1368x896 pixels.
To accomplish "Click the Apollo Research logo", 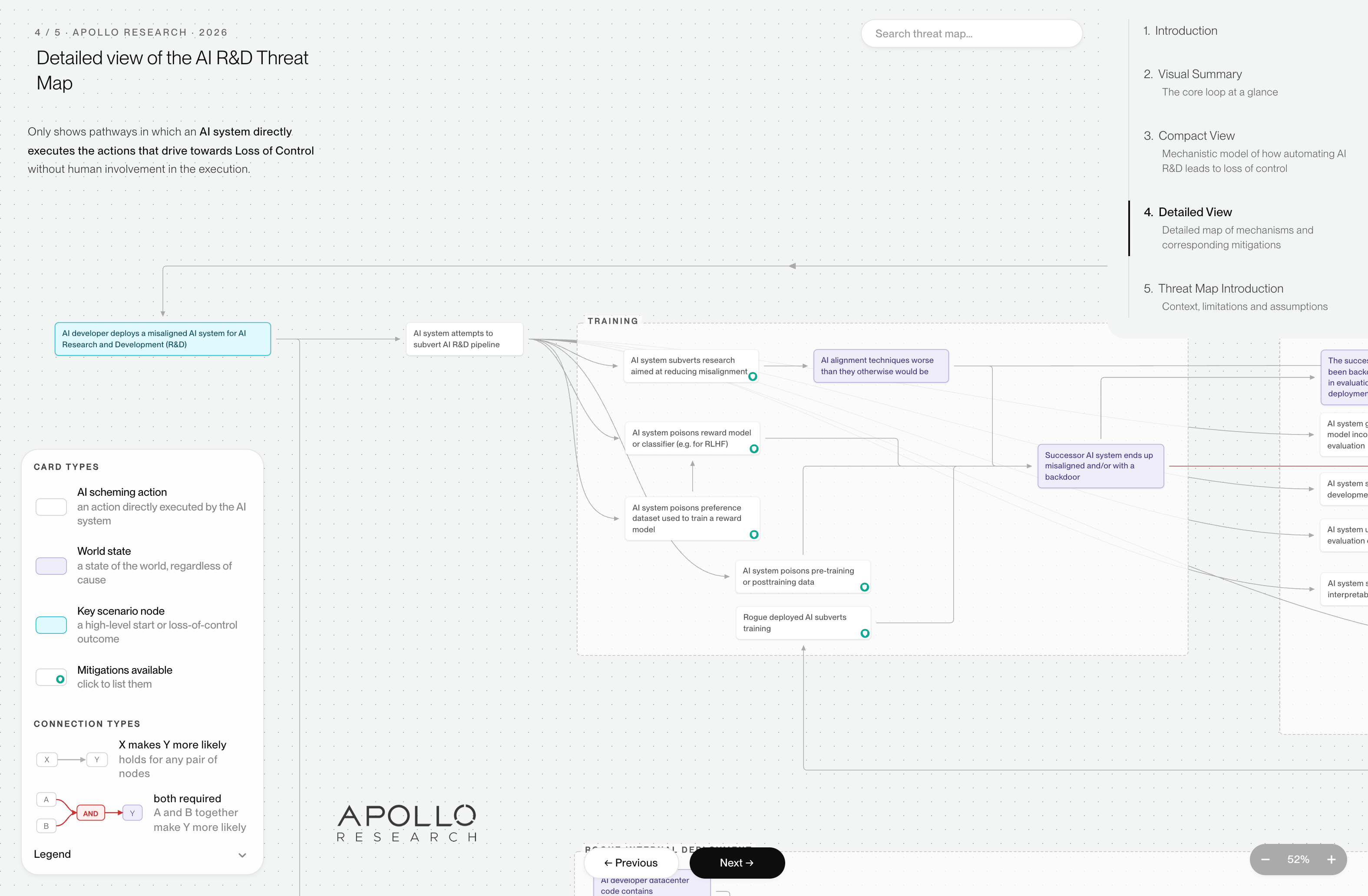I will click(406, 823).
